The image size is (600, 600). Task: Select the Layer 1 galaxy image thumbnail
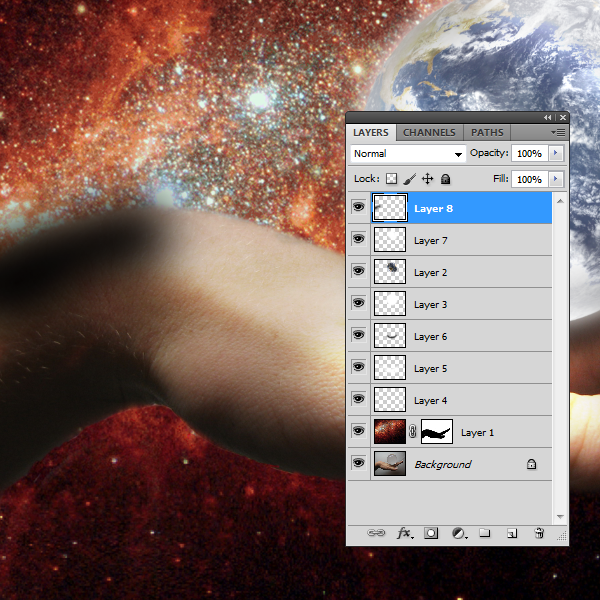coord(390,432)
